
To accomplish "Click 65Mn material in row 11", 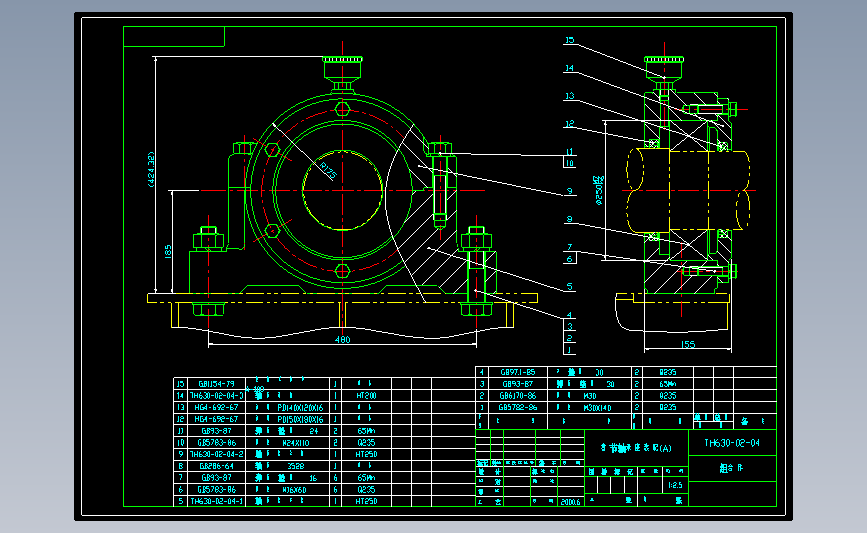I will coord(366,431).
